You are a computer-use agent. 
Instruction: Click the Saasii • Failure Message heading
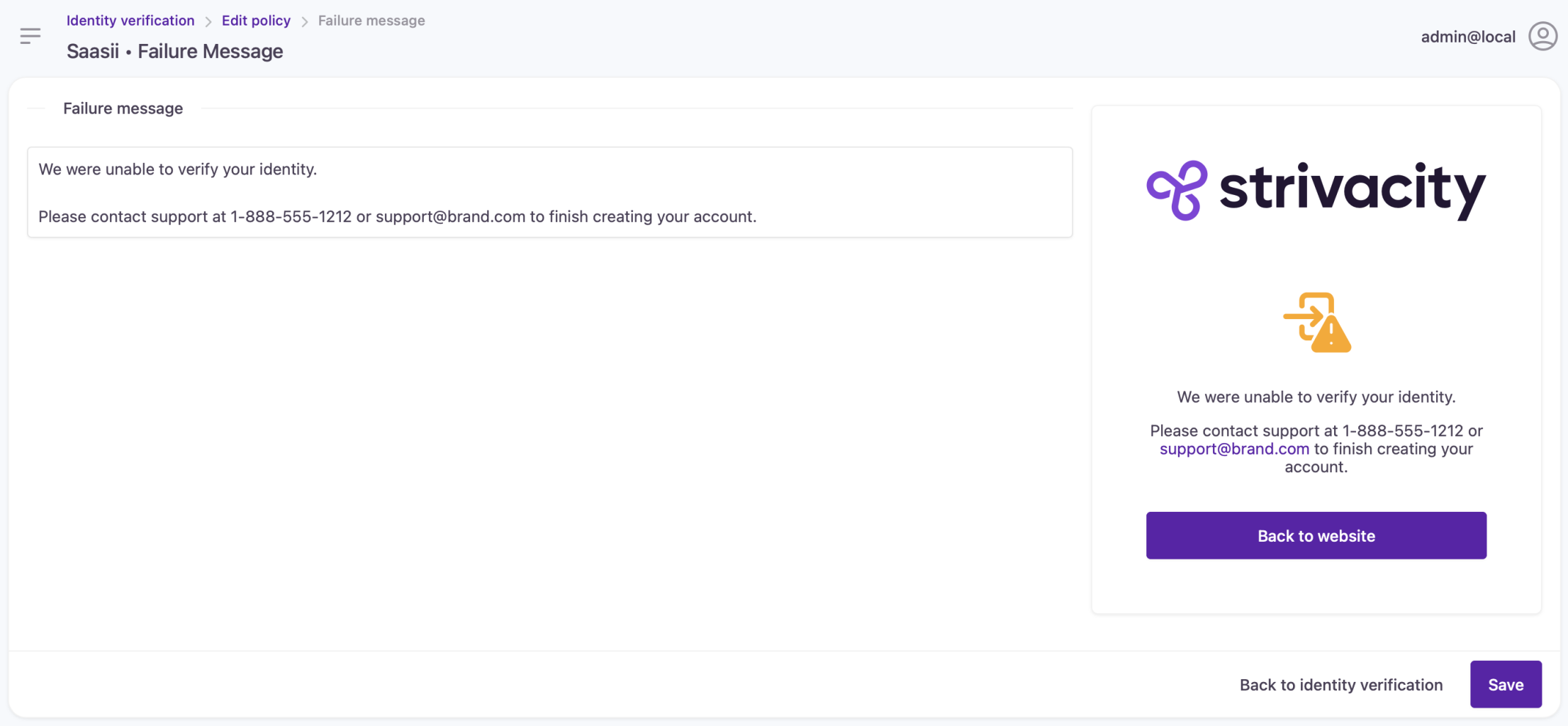(174, 51)
